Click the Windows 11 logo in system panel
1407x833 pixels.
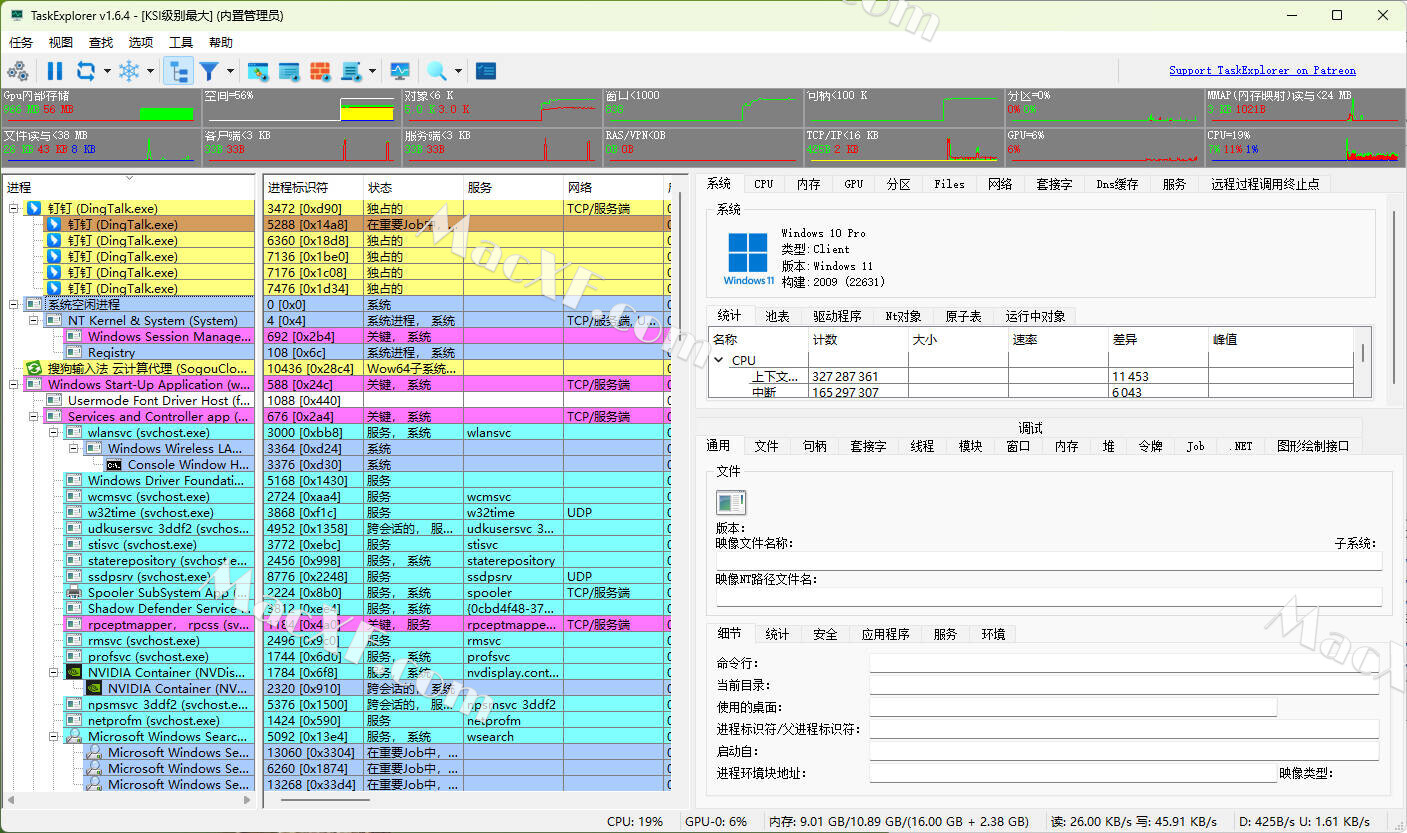point(748,259)
